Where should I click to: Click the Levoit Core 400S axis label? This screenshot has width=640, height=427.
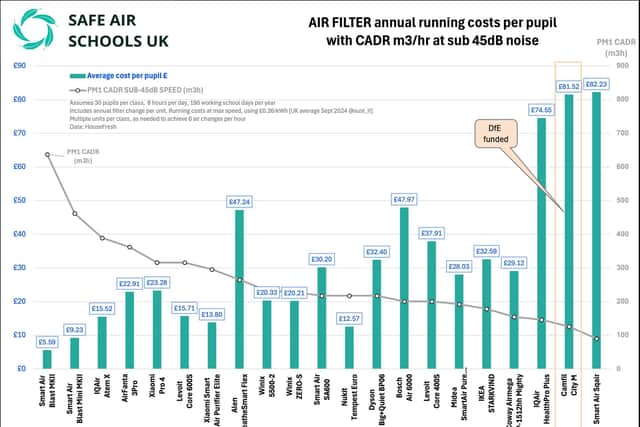432,391
